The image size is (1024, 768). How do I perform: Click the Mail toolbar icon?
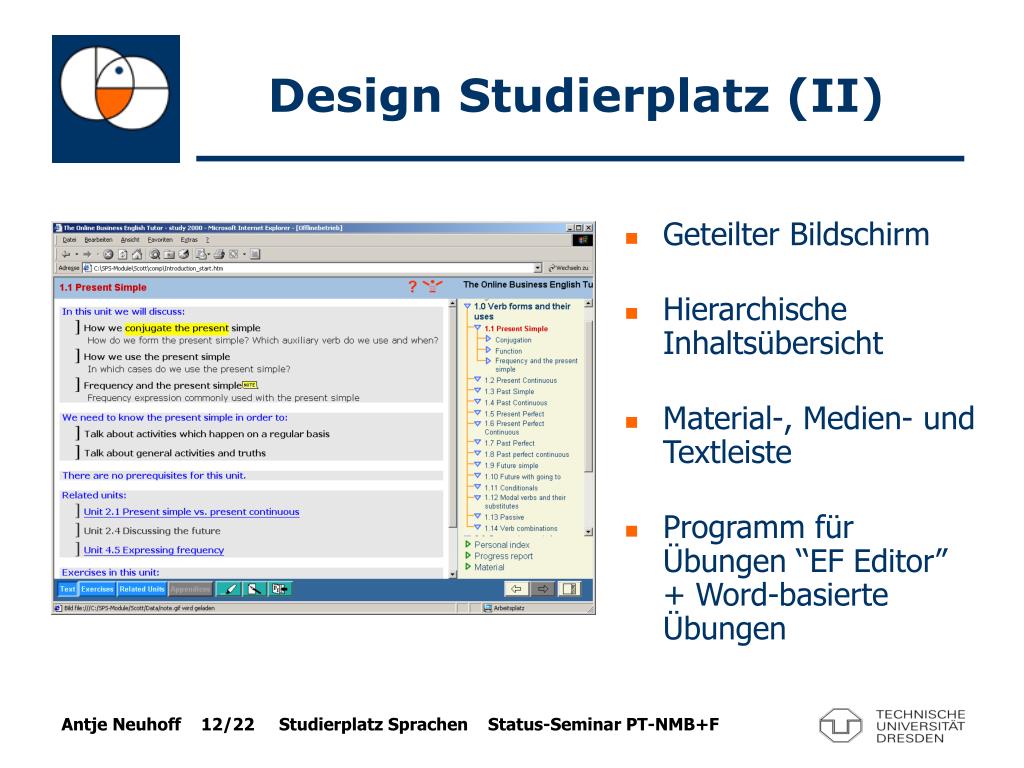point(204,254)
